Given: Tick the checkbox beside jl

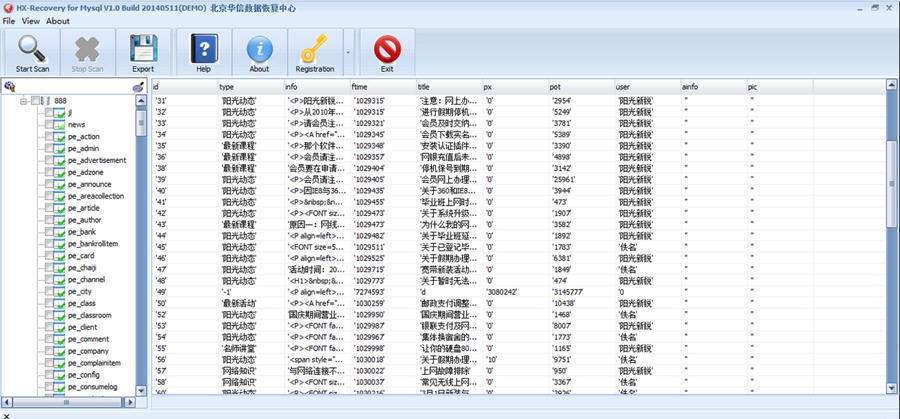Looking at the screenshot, I should coord(49,112).
